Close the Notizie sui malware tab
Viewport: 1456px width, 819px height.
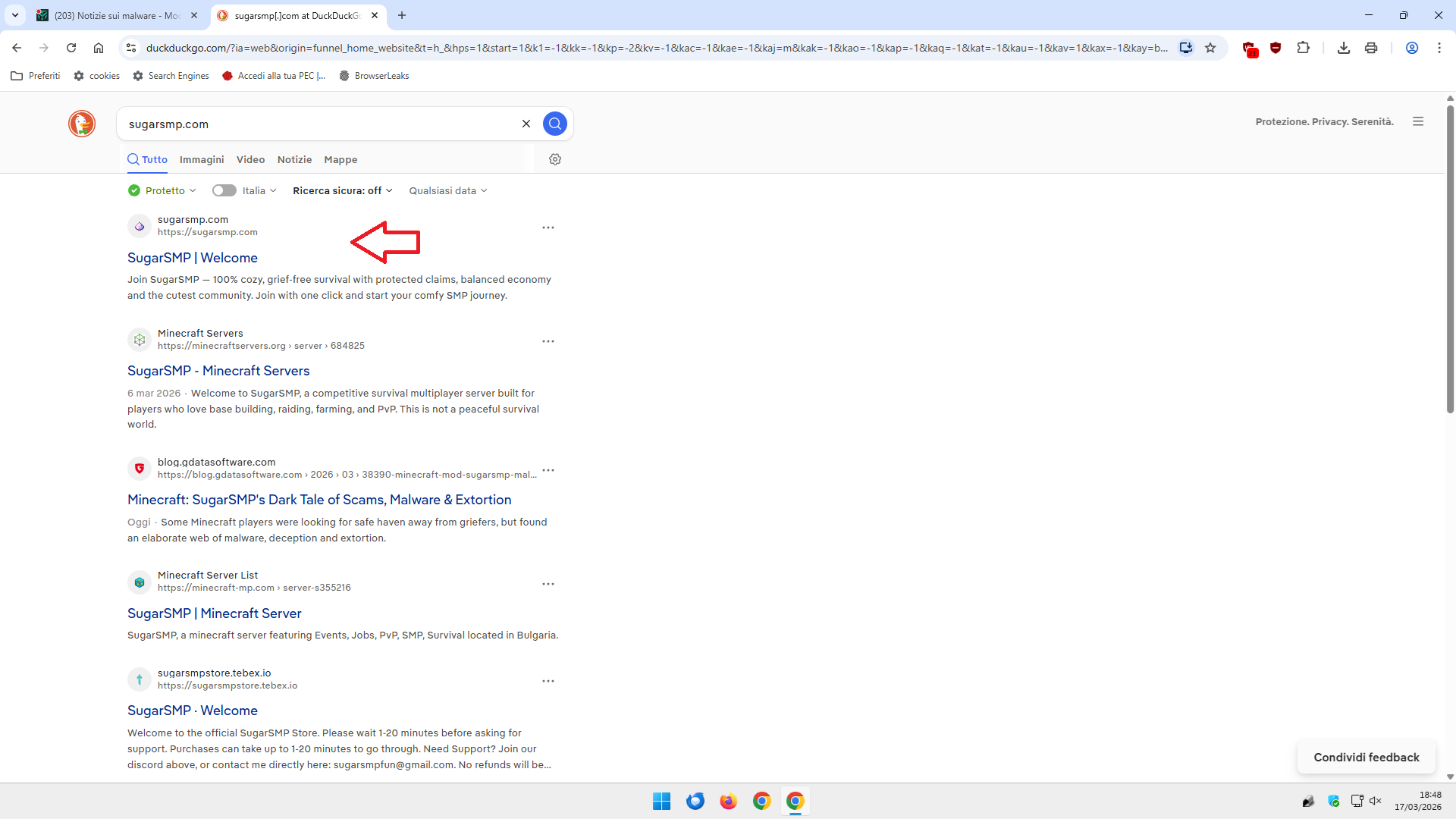coord(194,15)
